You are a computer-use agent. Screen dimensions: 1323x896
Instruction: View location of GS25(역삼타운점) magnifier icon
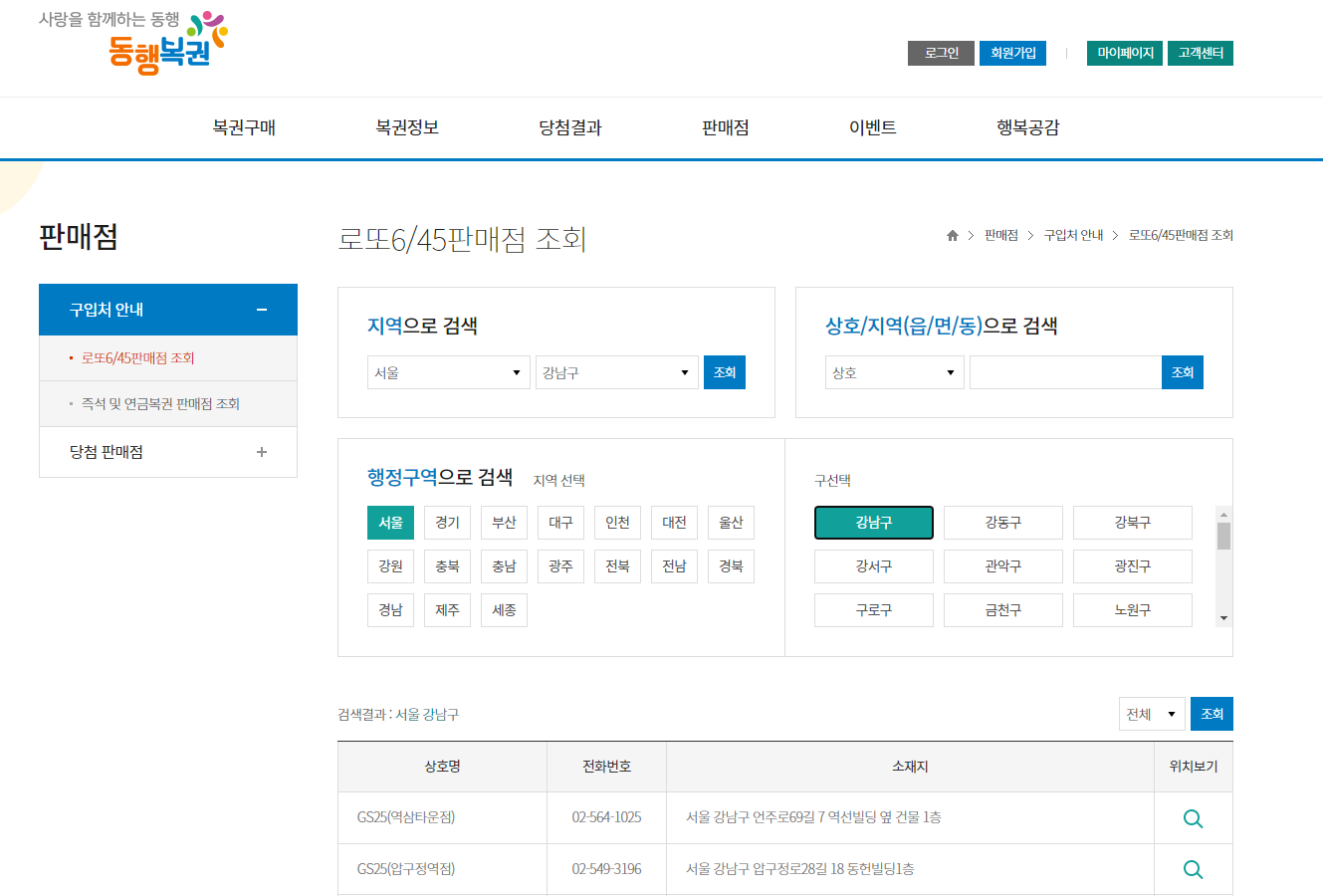pos(1193,818)
